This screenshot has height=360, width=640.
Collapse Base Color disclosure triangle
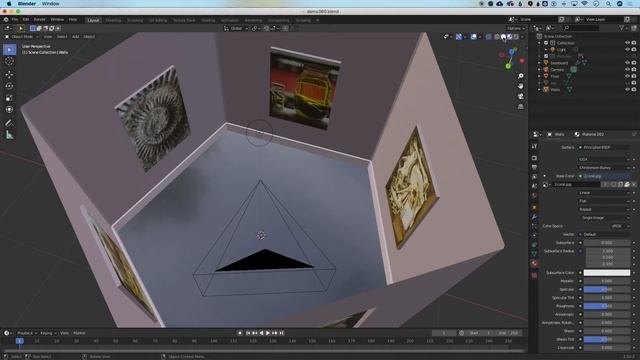pyautogui.click(x=544, y=176)
